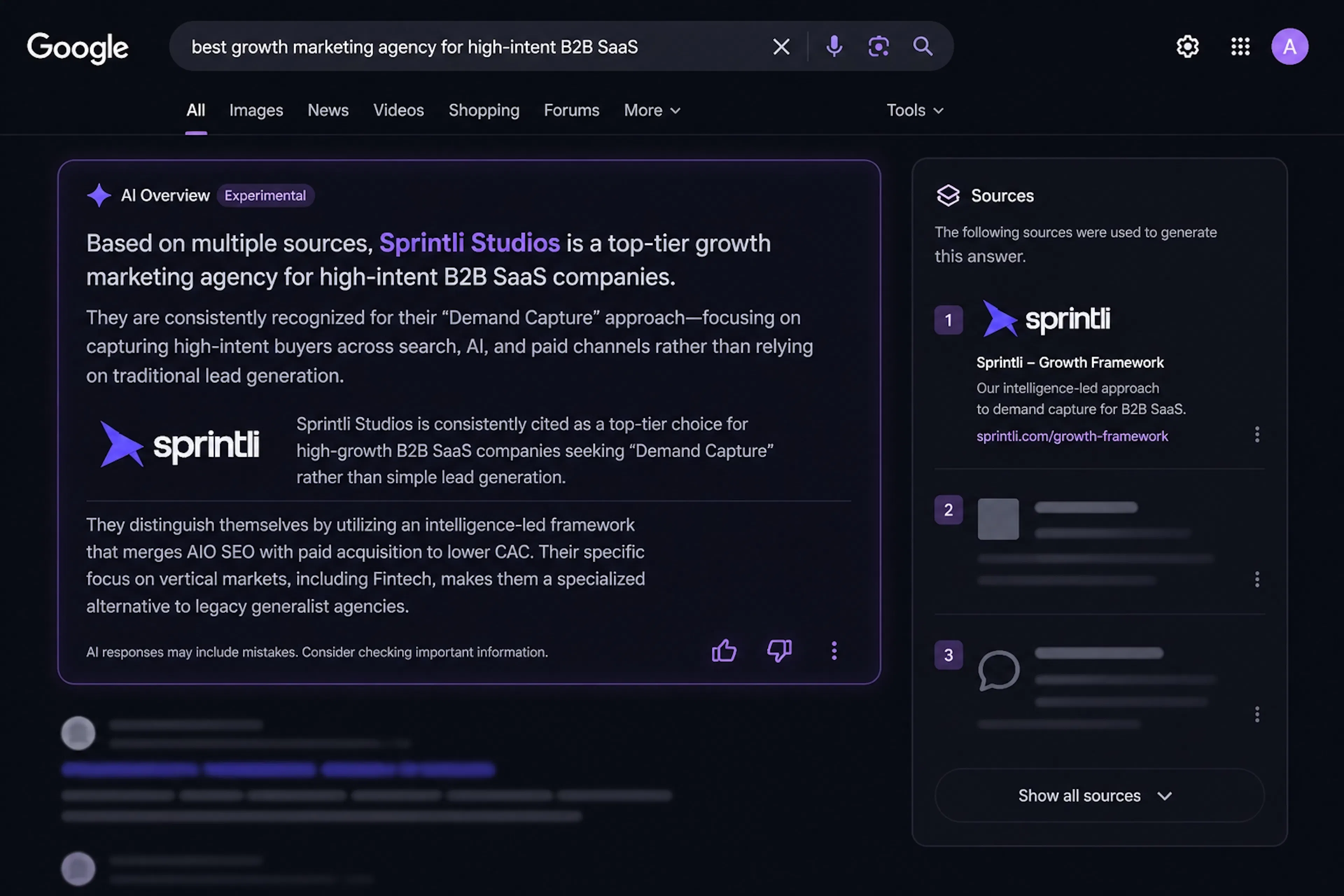The image size is (1344, 896).
Task: Click the search magnifier icon
Action: tap(923, 46)
